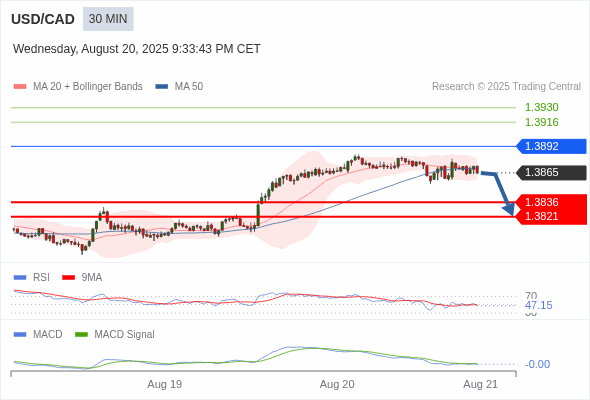
Task: Click the Aug 19 date axis label
Action: [164, 384]
